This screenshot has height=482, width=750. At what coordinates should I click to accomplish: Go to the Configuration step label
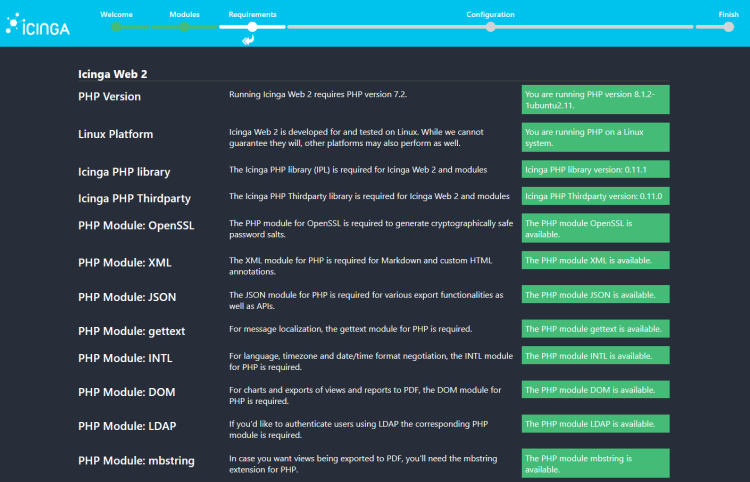coord(490,14)
